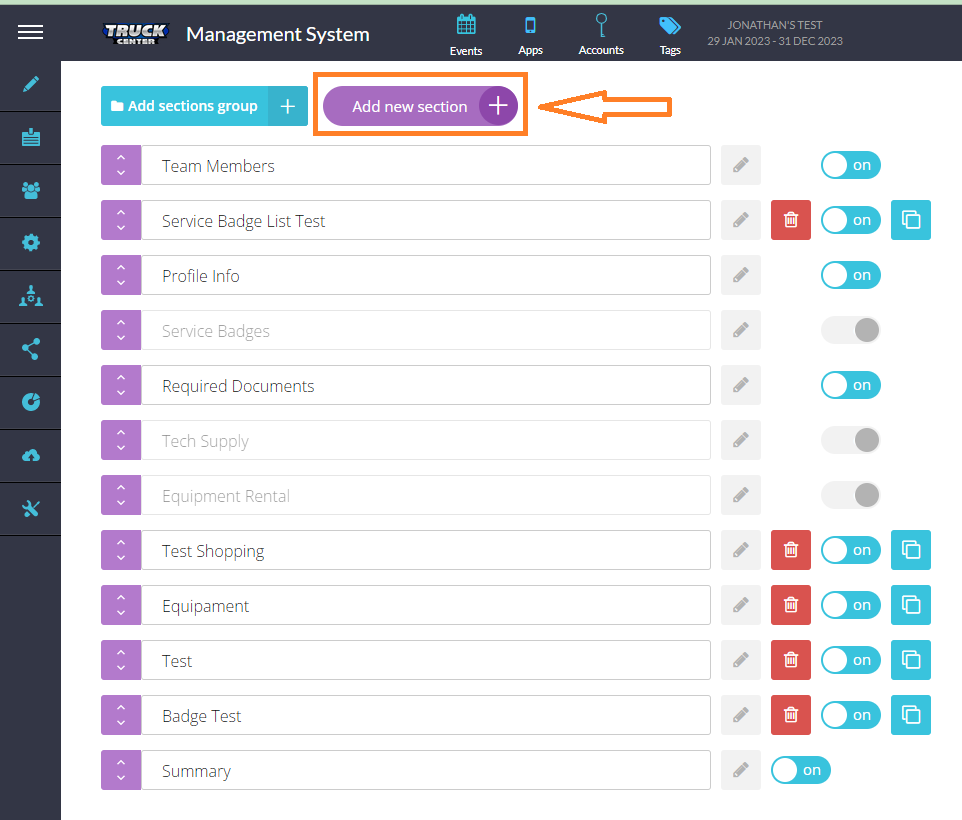Screen dimensions: 962x820
Task: Delete the Service Badge List Test section
Action: point(791,220)
